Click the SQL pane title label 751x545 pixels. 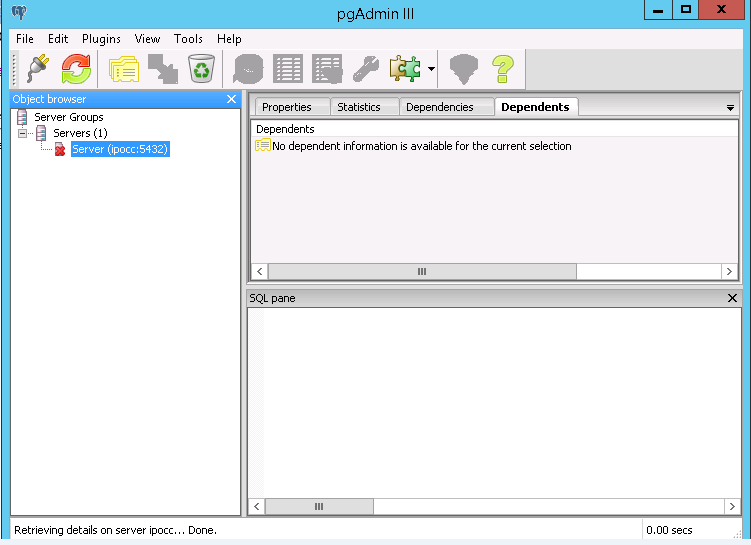[x=272, y=298]
